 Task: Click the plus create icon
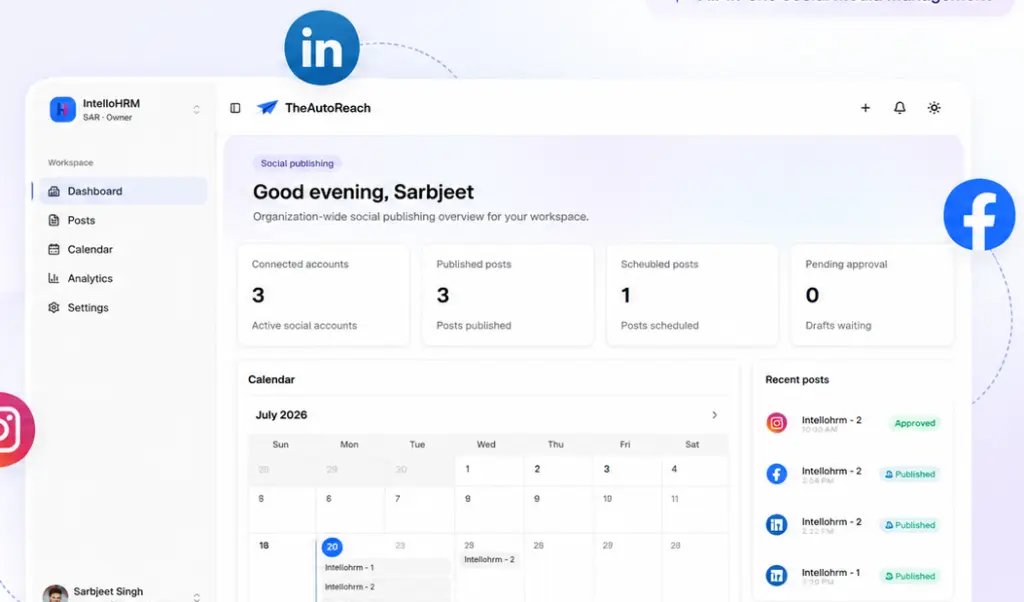[865, 108]
